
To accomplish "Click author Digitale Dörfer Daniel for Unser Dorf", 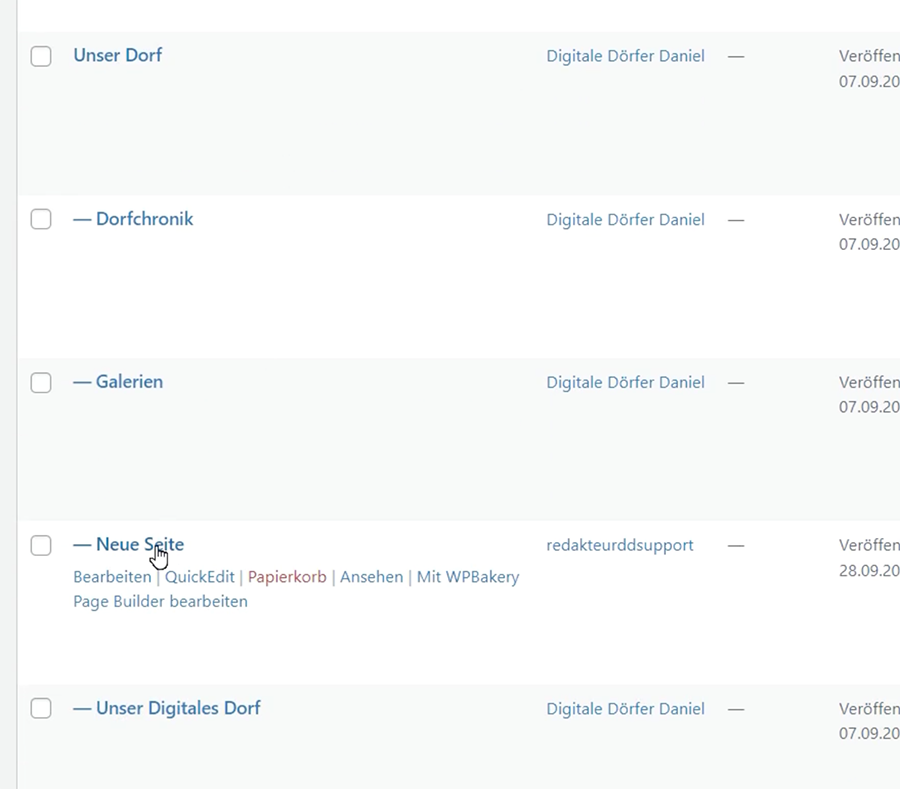I will pyautogui.click(x=625, y=56).
